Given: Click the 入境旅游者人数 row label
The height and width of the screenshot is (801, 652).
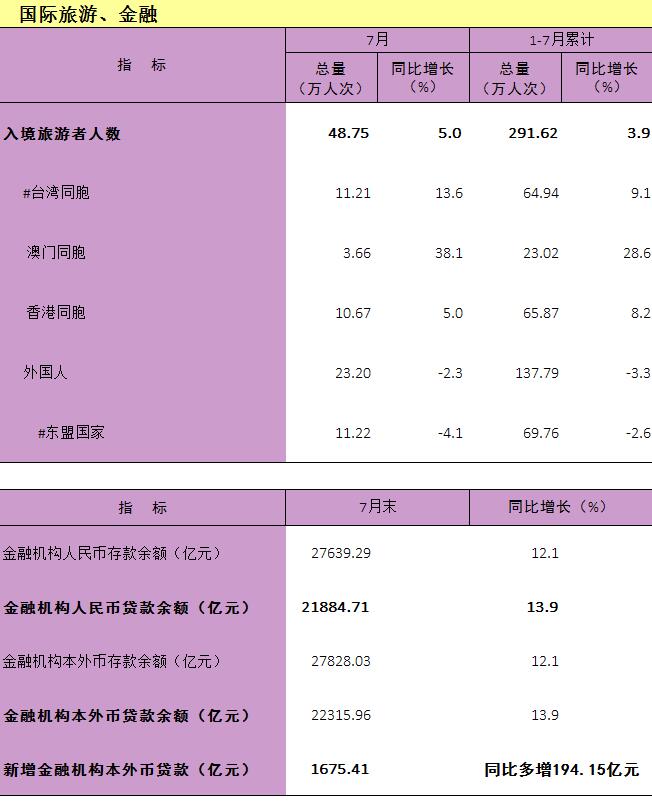Looking at the screenshot, I should 62,134.
